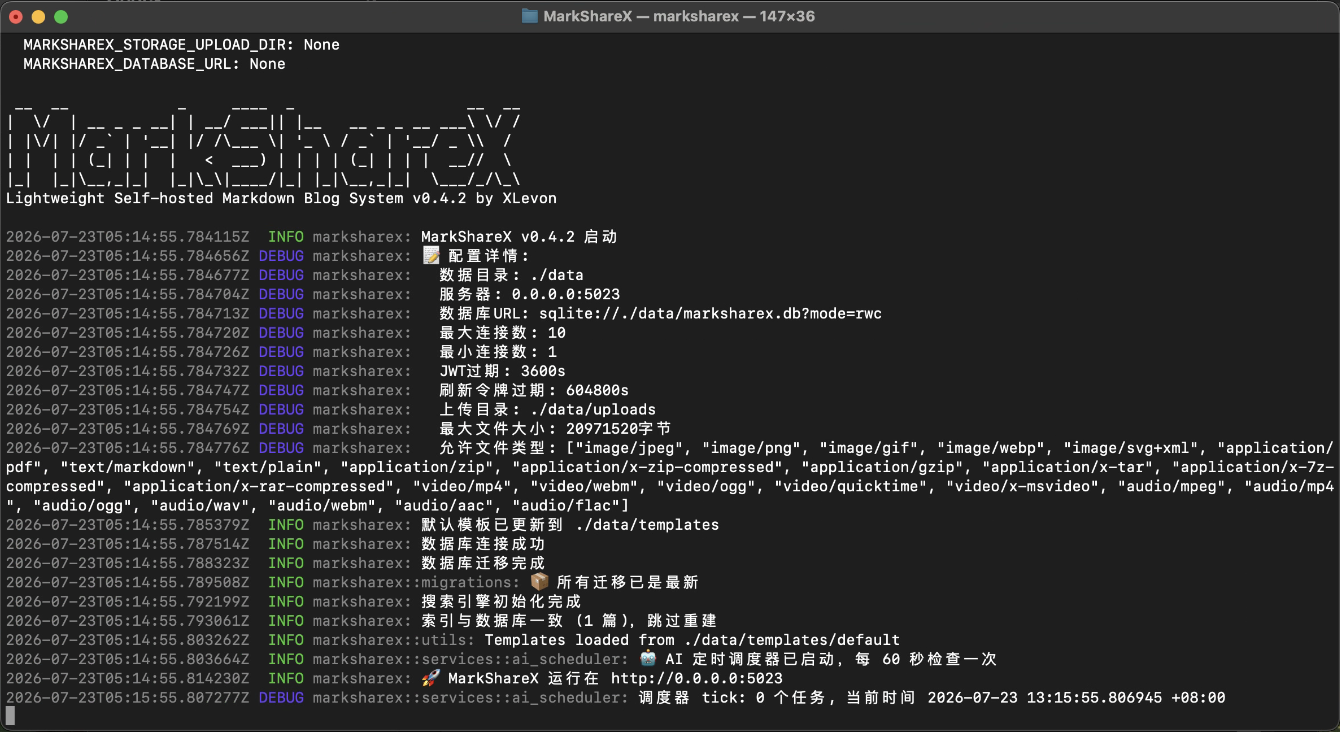Click the package emoji before 所有迁移已是最新

click(540, 582)
